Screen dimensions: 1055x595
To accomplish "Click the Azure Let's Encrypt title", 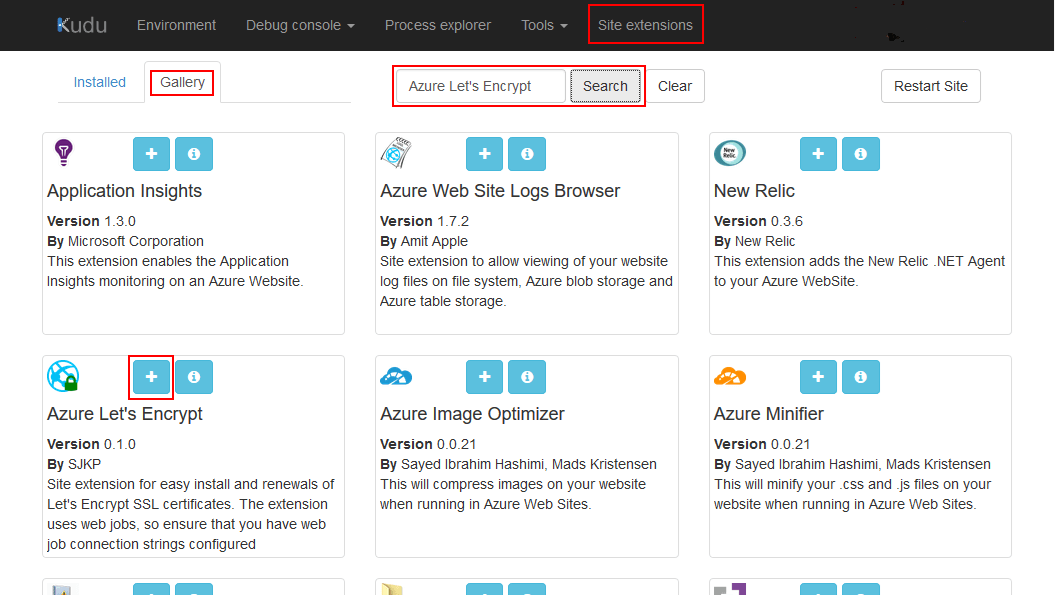I will coord(124,414).
